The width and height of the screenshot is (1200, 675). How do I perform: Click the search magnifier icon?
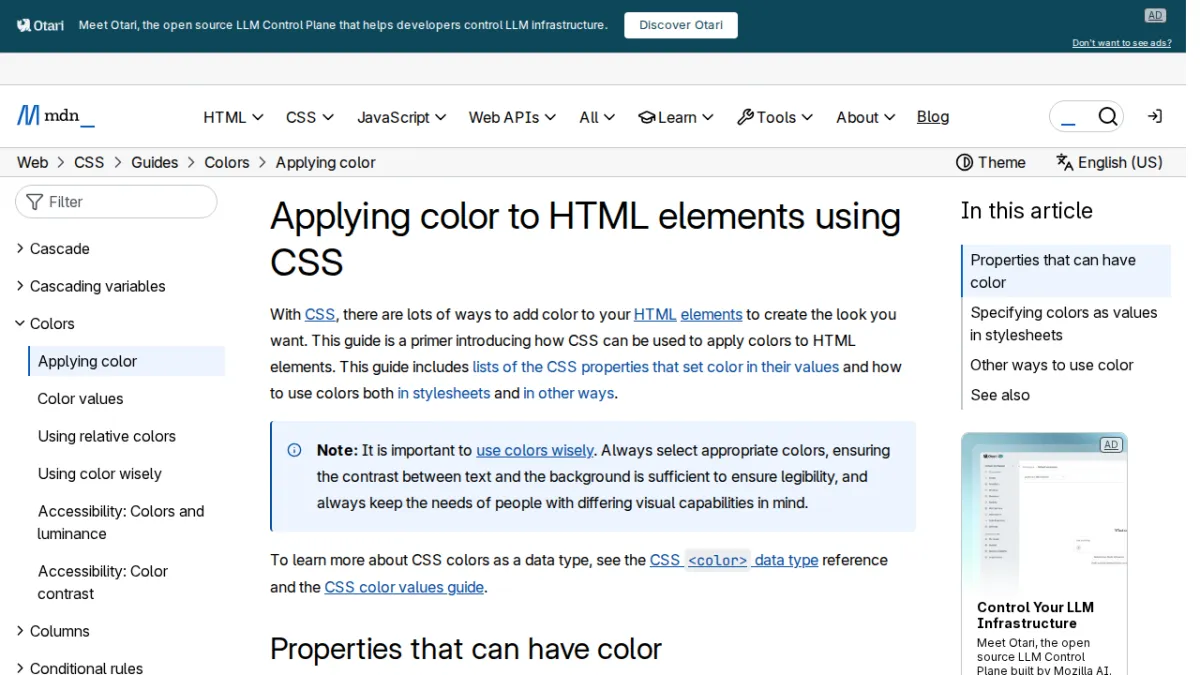click(1107, 117)
